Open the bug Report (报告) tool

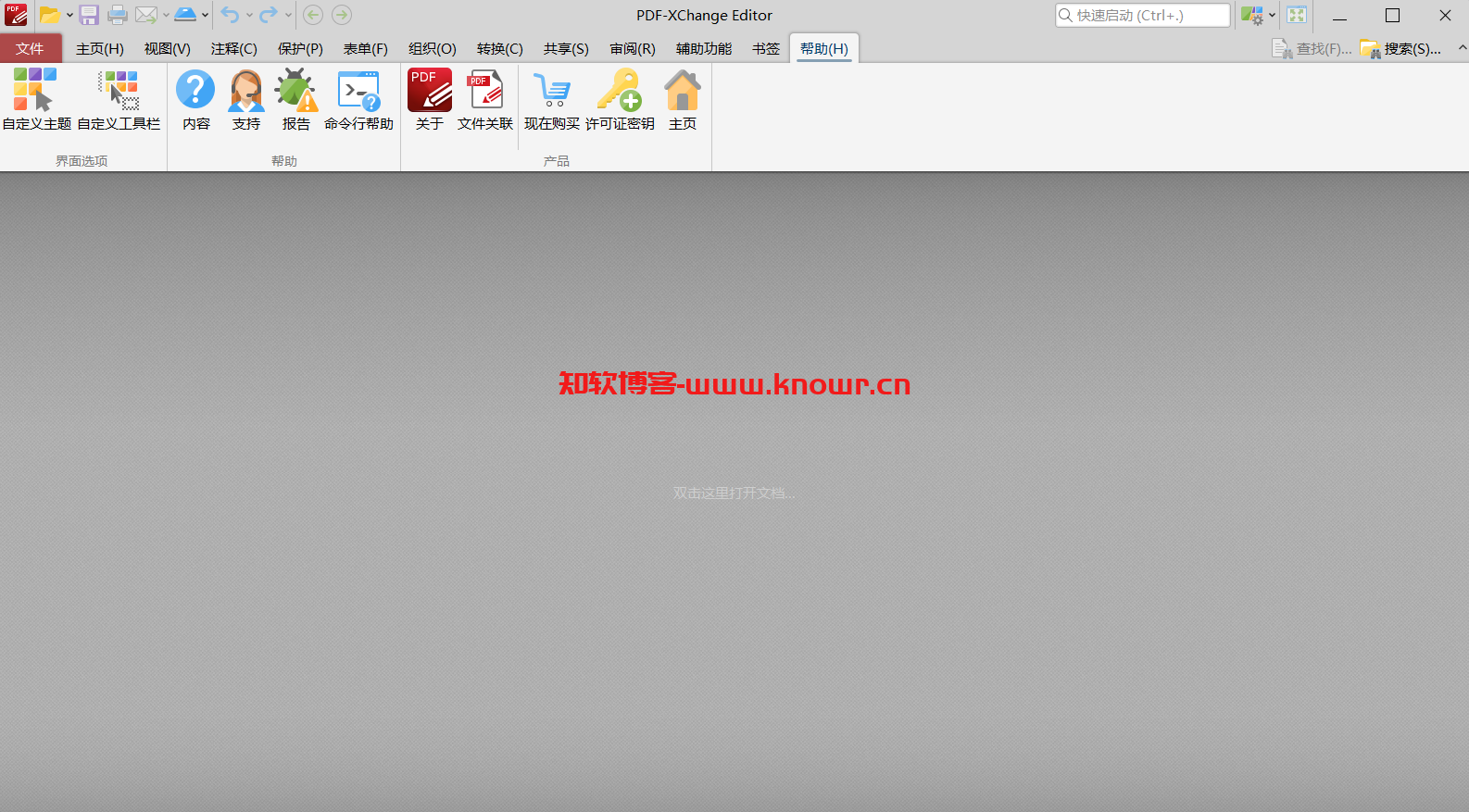pyautogui.click(x=296, y=100)
